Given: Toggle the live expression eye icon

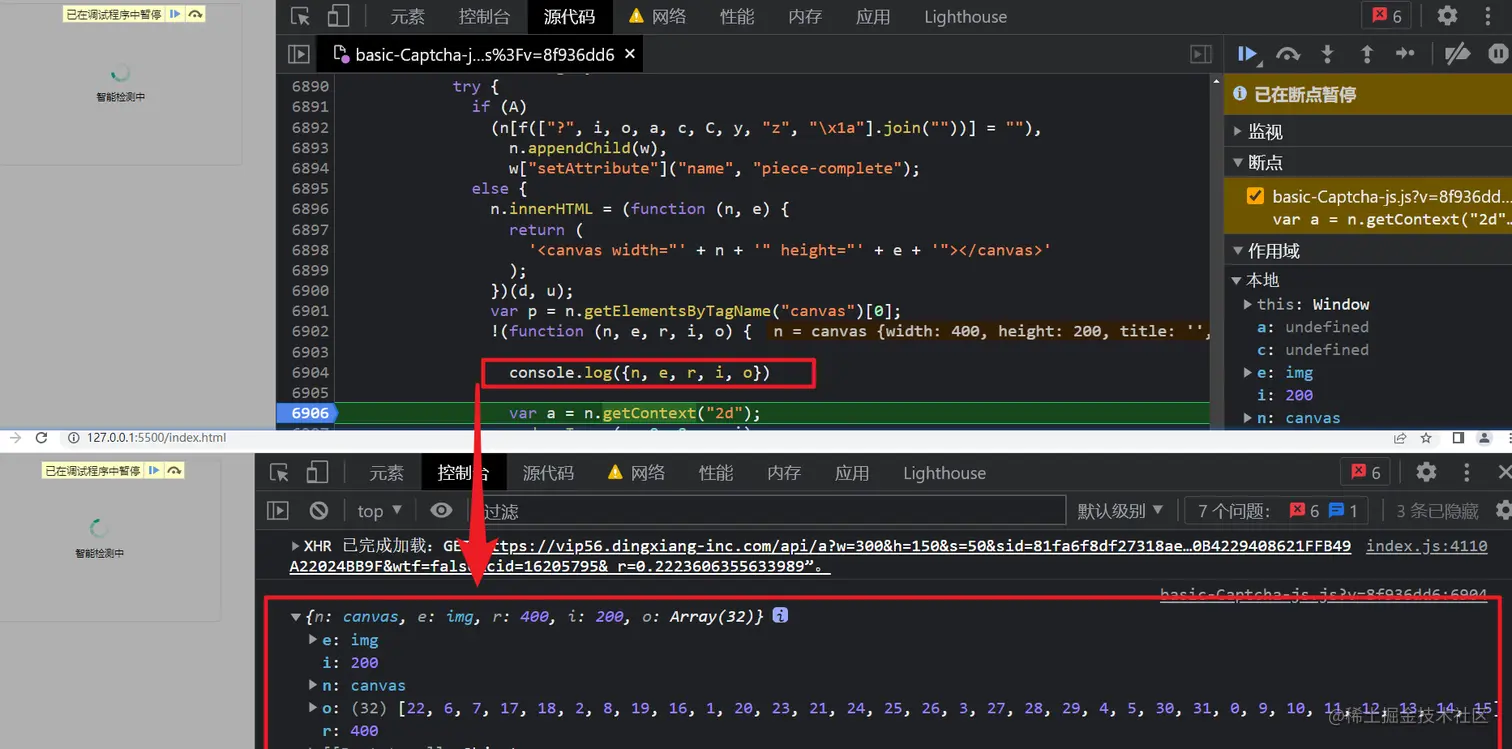Looking at the screenshot, I should pyautogui.click(x=441, y=511).
